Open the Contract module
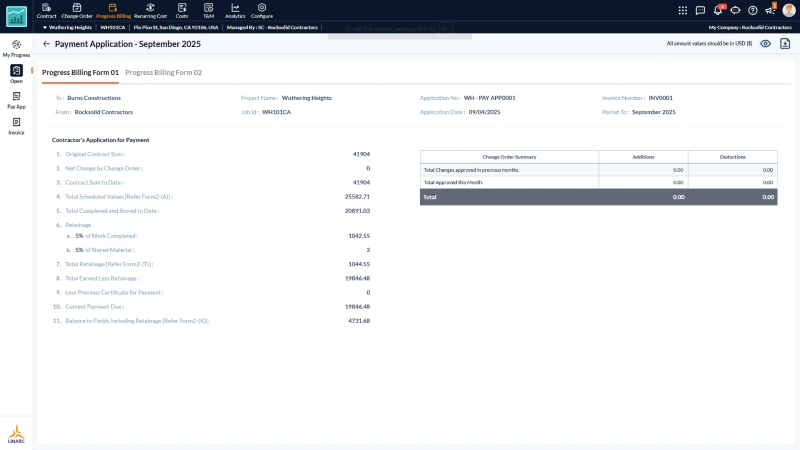 (46, 11)
